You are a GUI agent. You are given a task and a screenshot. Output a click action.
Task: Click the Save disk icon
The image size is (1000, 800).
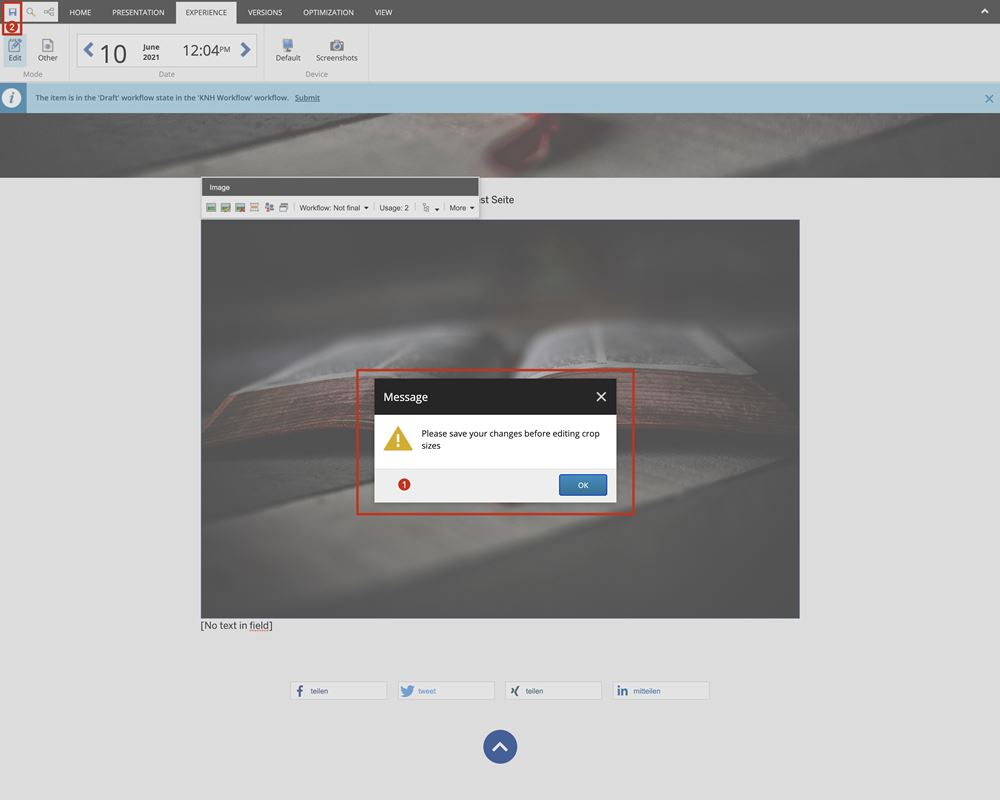pos(13,12)
